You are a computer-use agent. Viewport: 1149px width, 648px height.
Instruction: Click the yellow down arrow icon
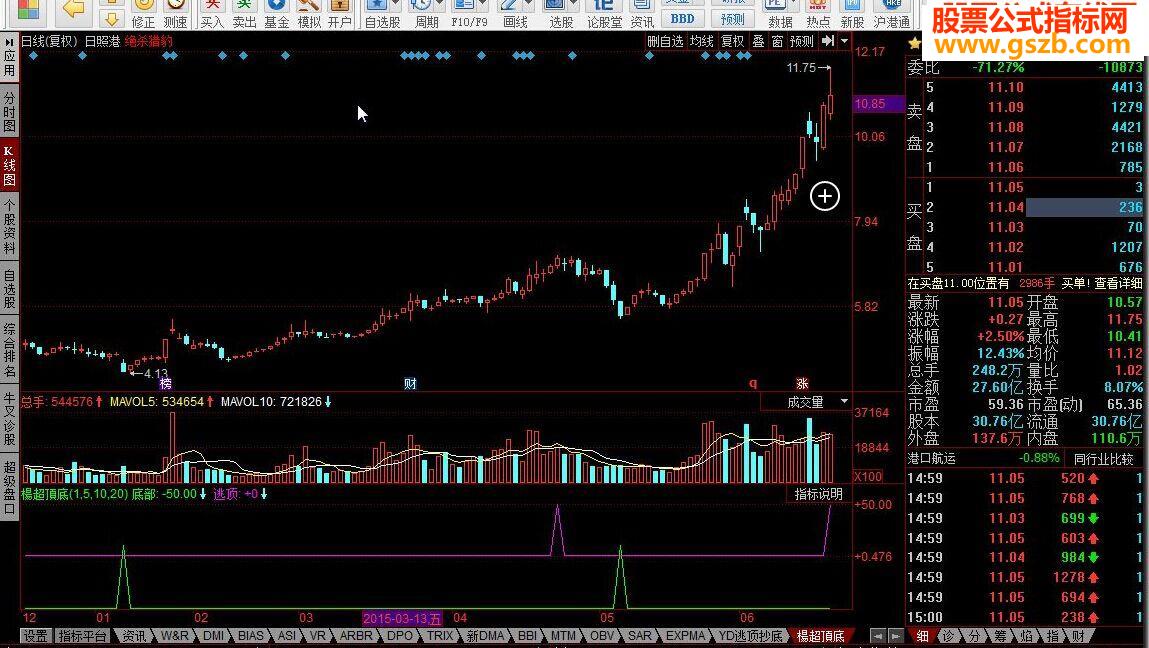[111, 18]
